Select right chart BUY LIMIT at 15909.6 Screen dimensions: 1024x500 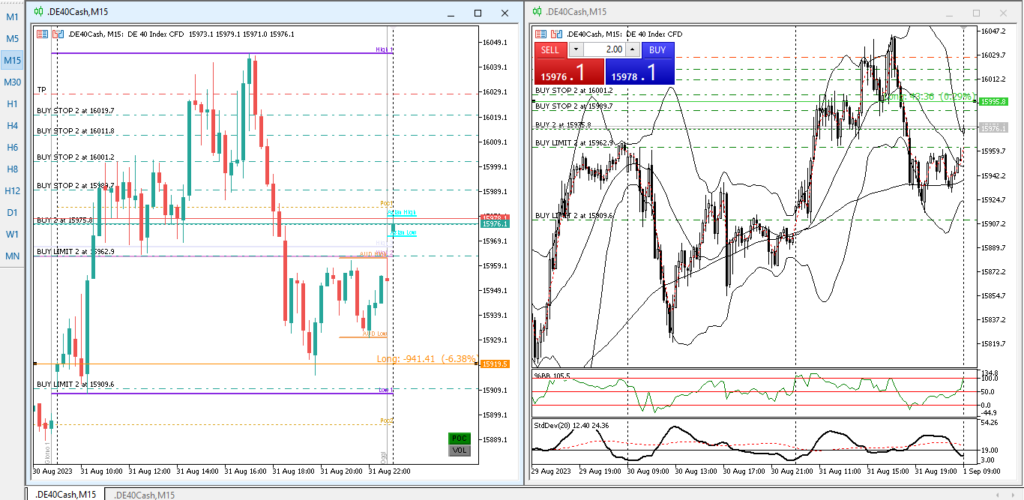pyautogui.click(x=574, y=215)
